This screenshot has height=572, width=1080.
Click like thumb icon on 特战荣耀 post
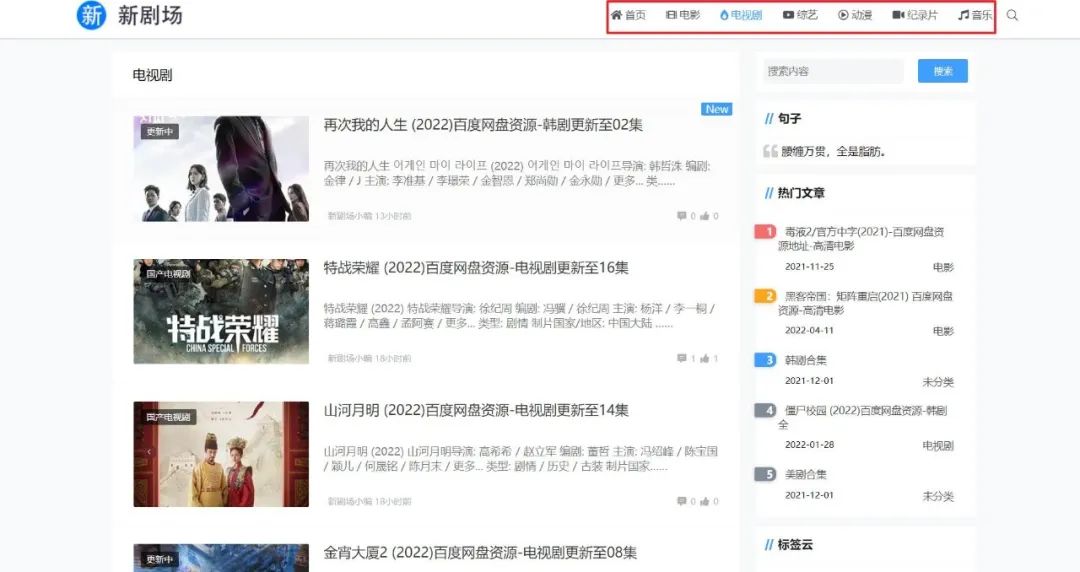coord(705,358)
